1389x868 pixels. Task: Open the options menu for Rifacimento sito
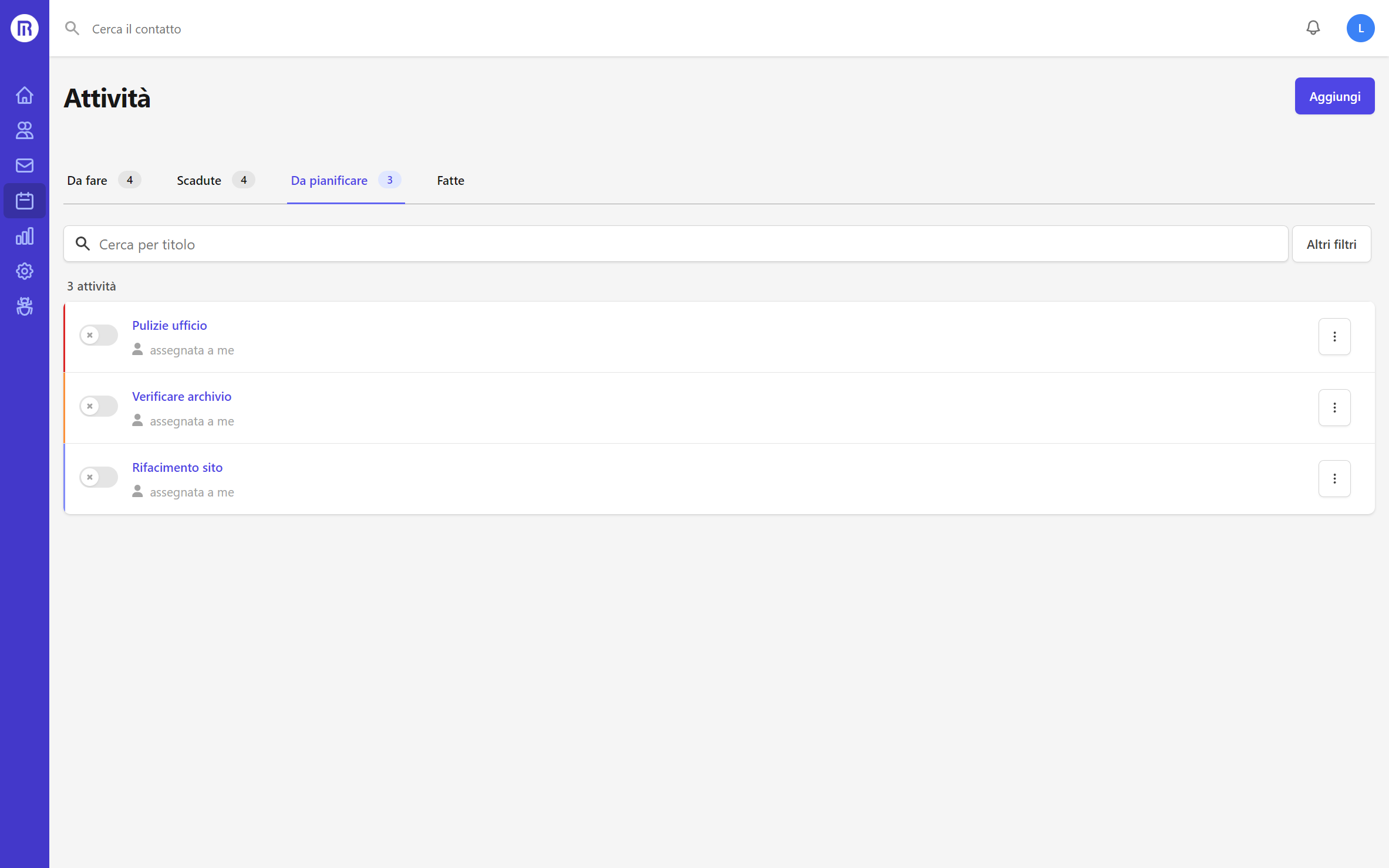coord(1334,478)
